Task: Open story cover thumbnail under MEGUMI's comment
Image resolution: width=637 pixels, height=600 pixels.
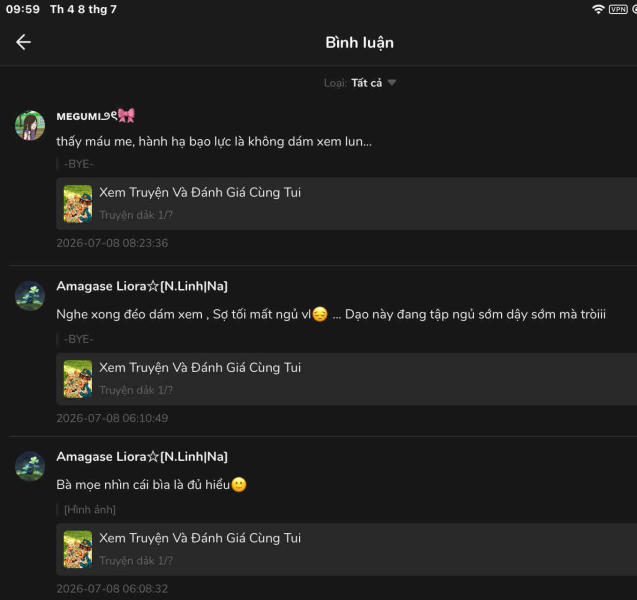Action: pyautogui.click(x=78, y=204)
